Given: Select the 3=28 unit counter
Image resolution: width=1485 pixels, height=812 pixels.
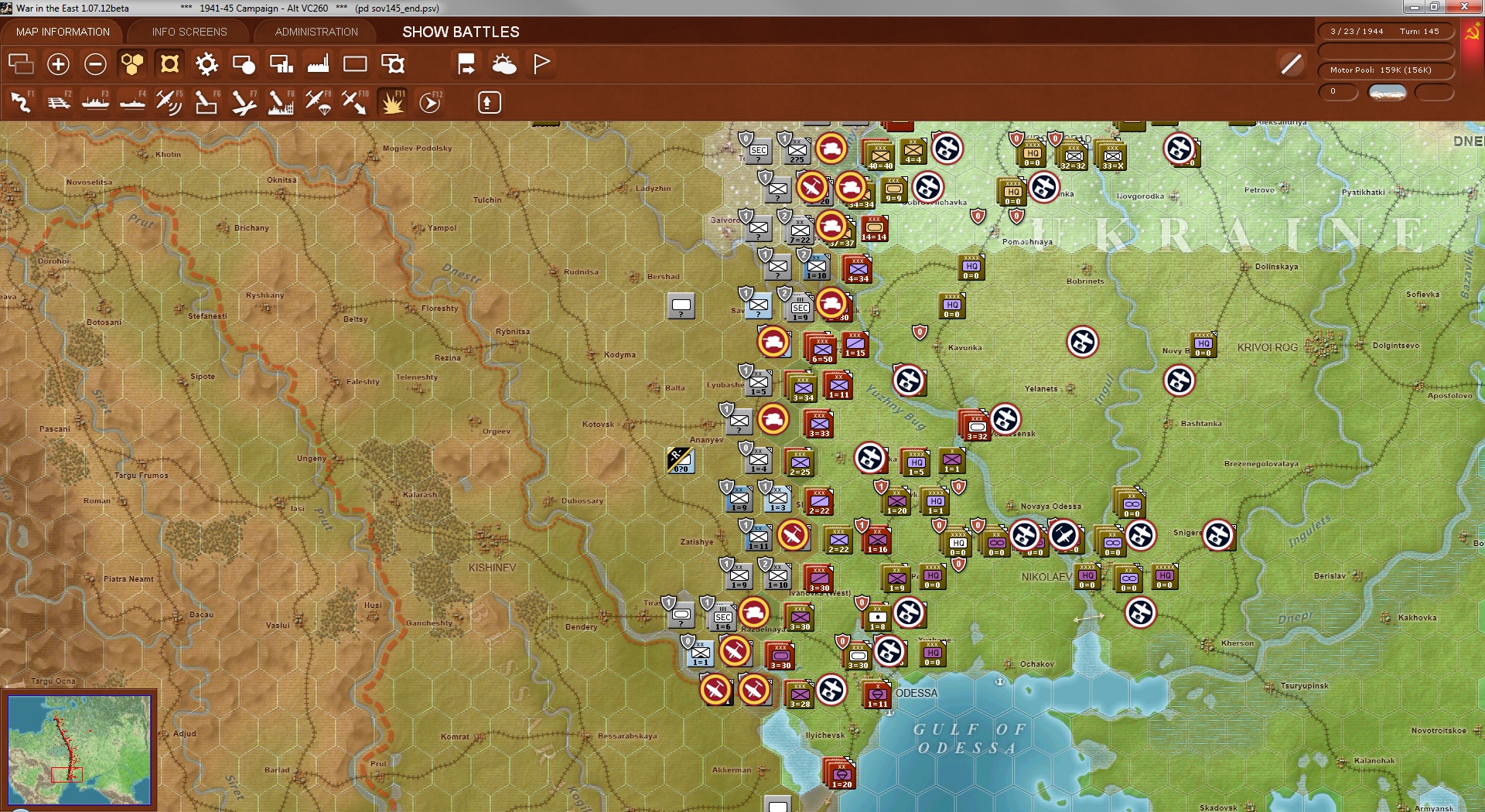Looking at the screenshot, I should tap(800, 694).
